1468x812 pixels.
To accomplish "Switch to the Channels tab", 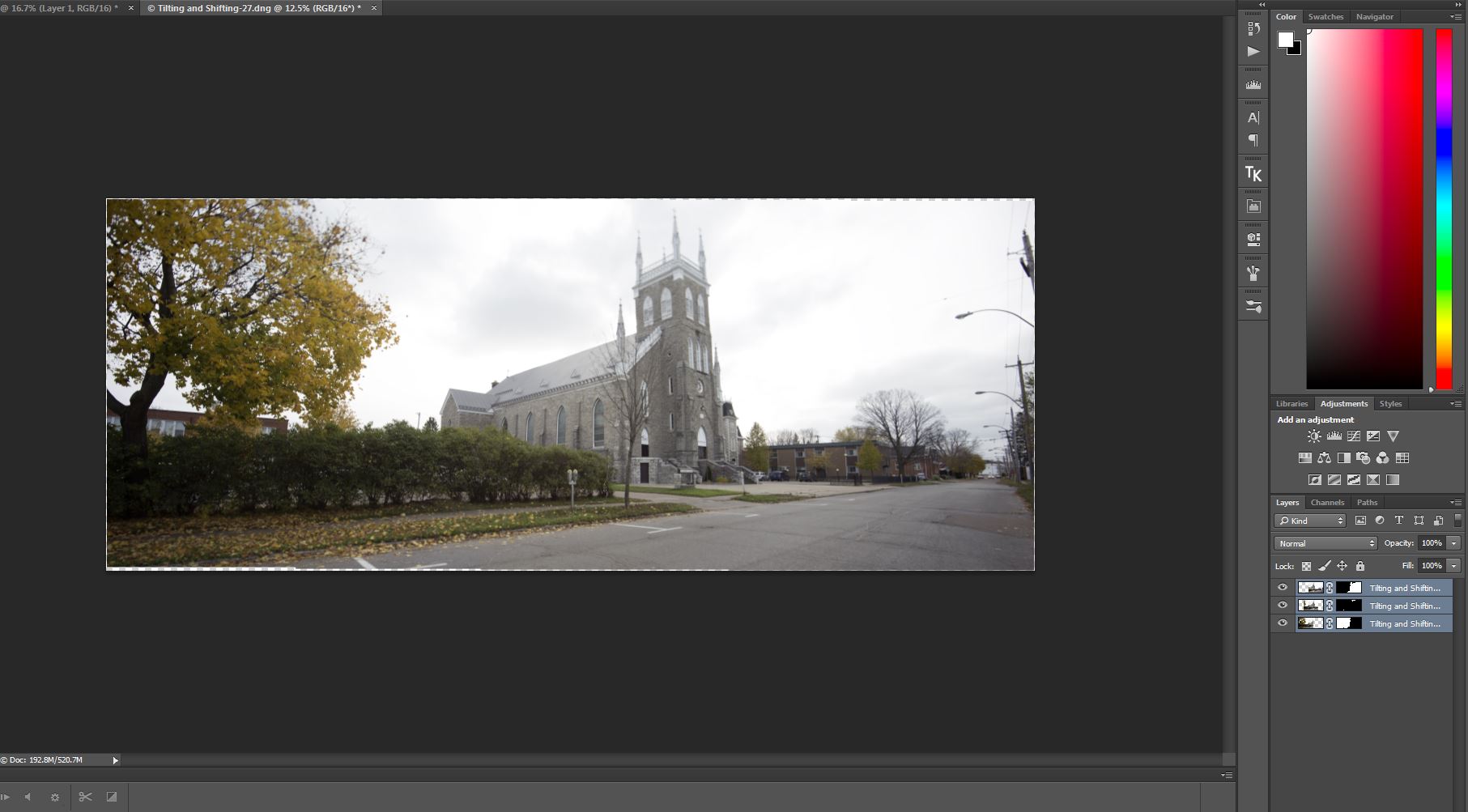I will point(1327,503).
